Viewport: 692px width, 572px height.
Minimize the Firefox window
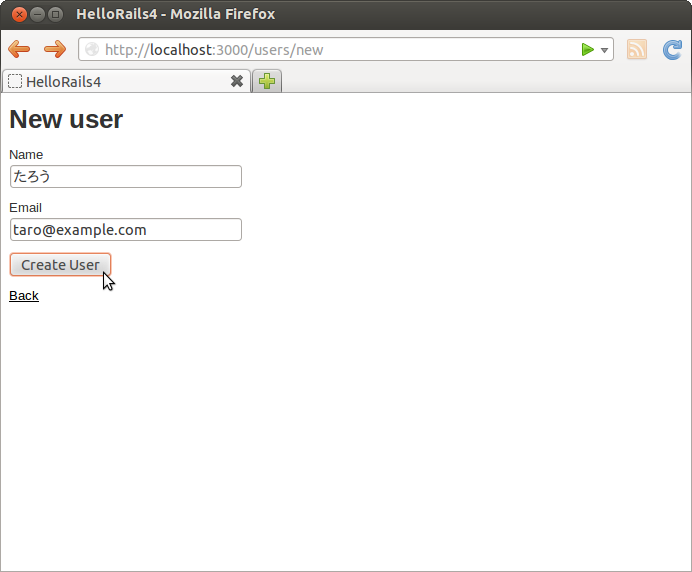point(37,14)
